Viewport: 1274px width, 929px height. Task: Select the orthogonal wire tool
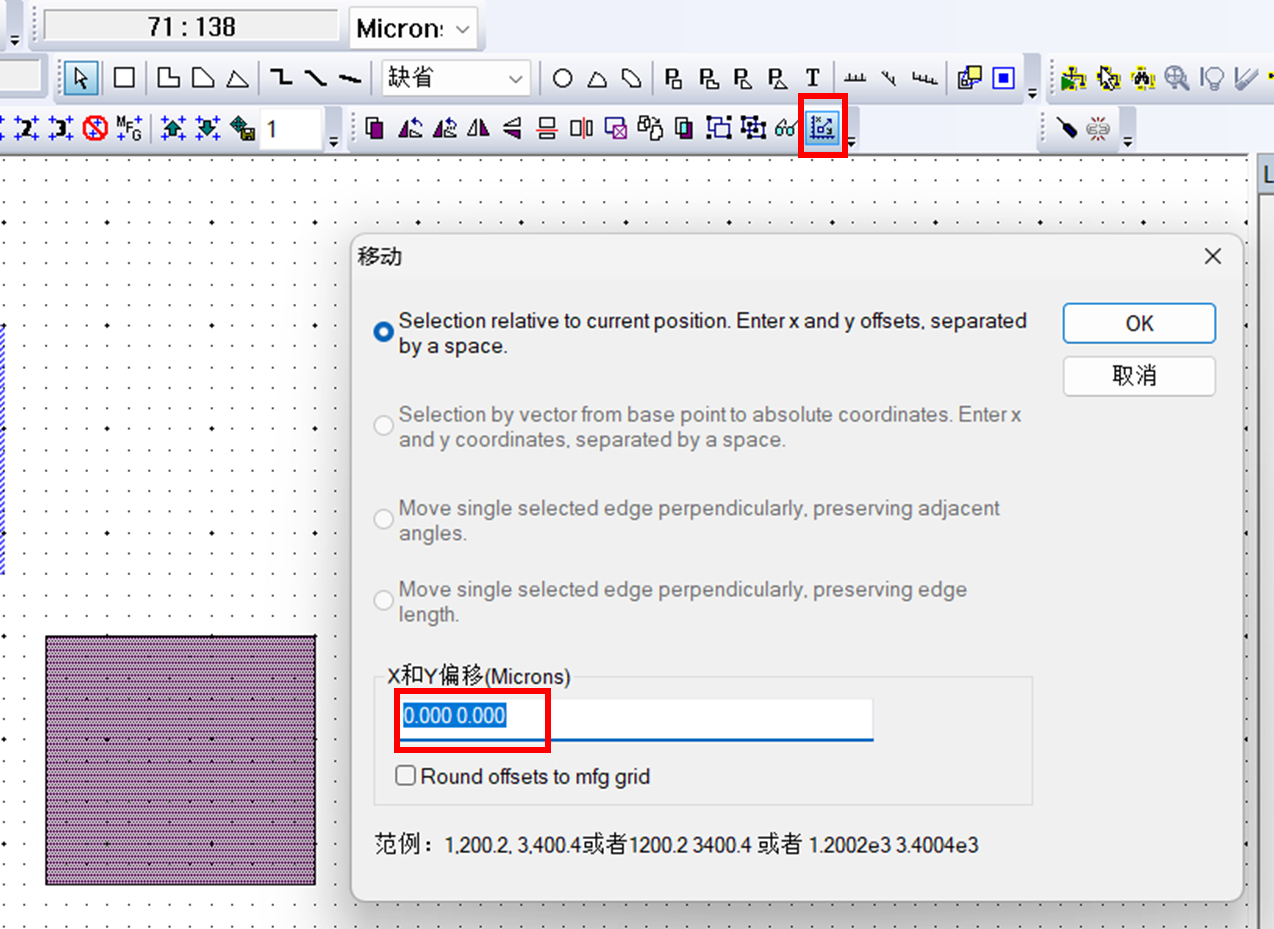282,78
